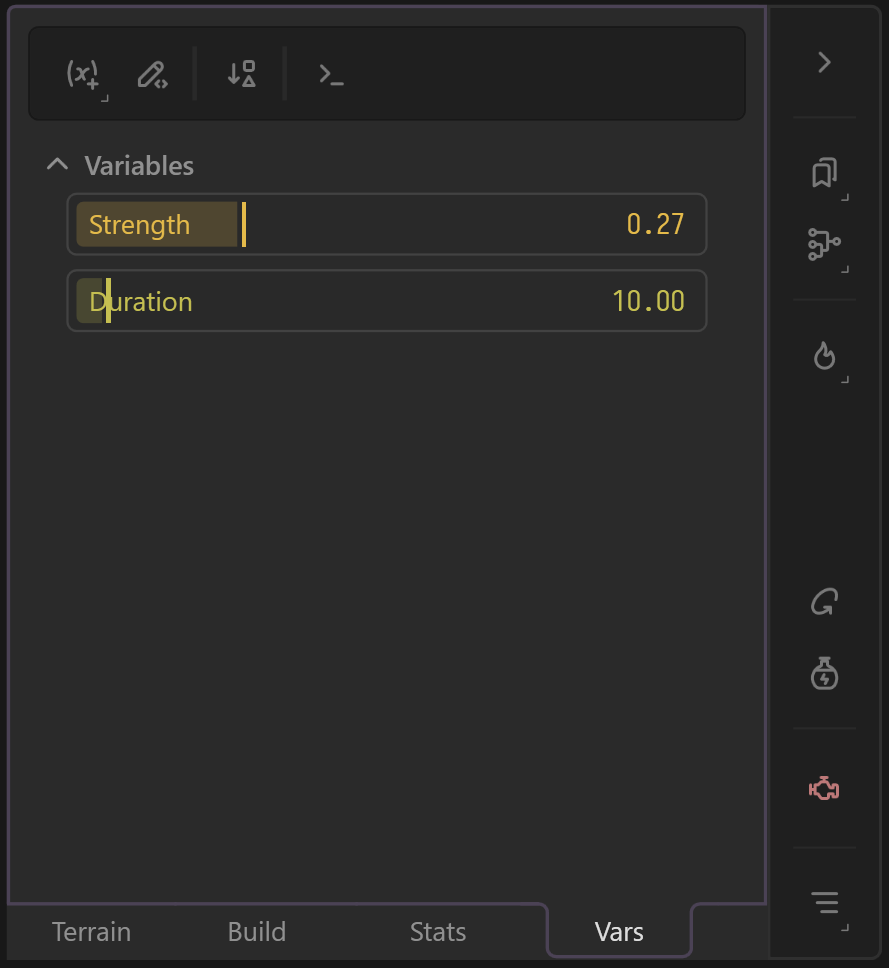Click the Strength value 0.27
The width and height of the screenshot is (889, 968).
655,224
